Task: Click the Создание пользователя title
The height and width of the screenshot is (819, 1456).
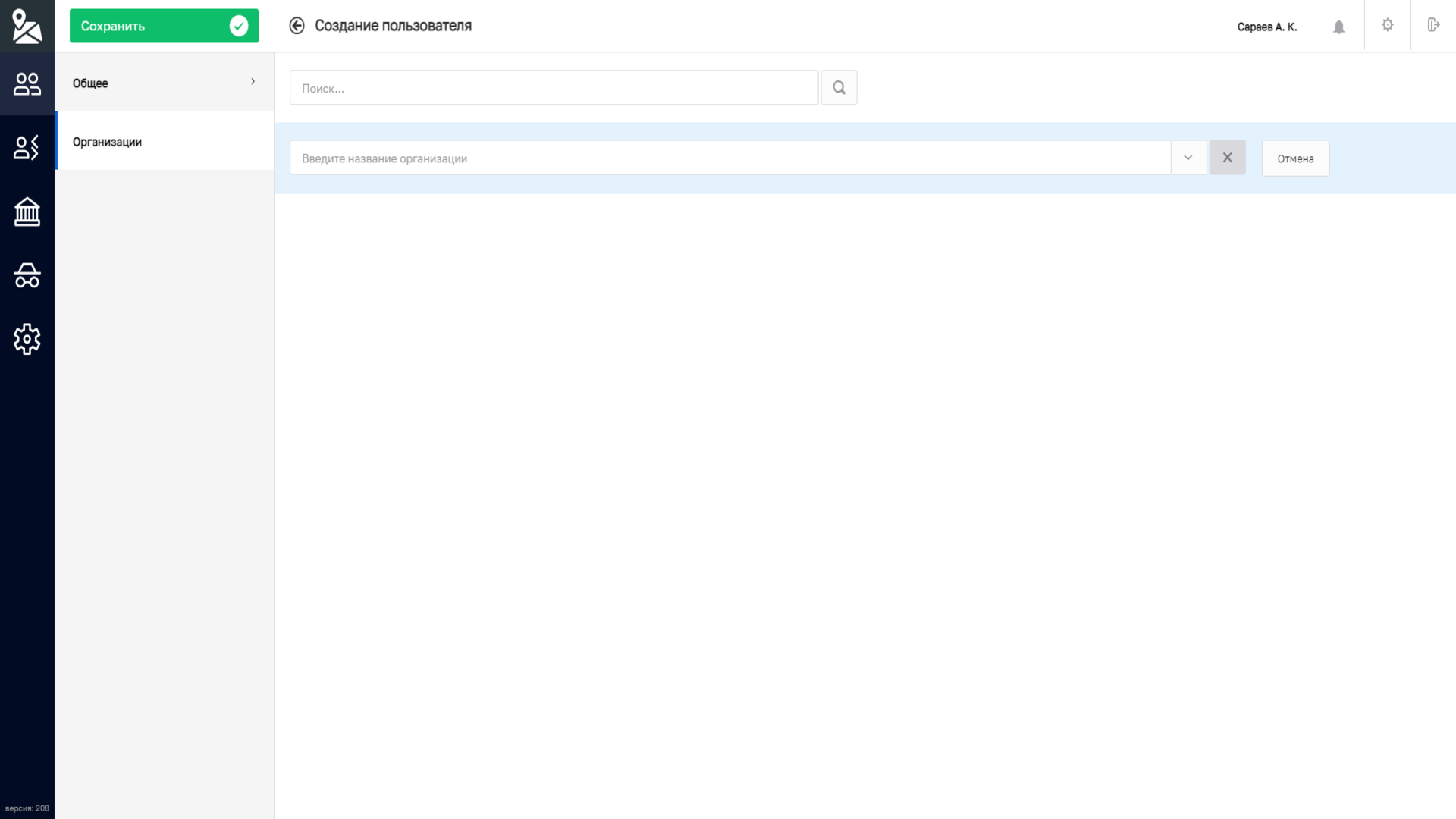Action: 393,26
